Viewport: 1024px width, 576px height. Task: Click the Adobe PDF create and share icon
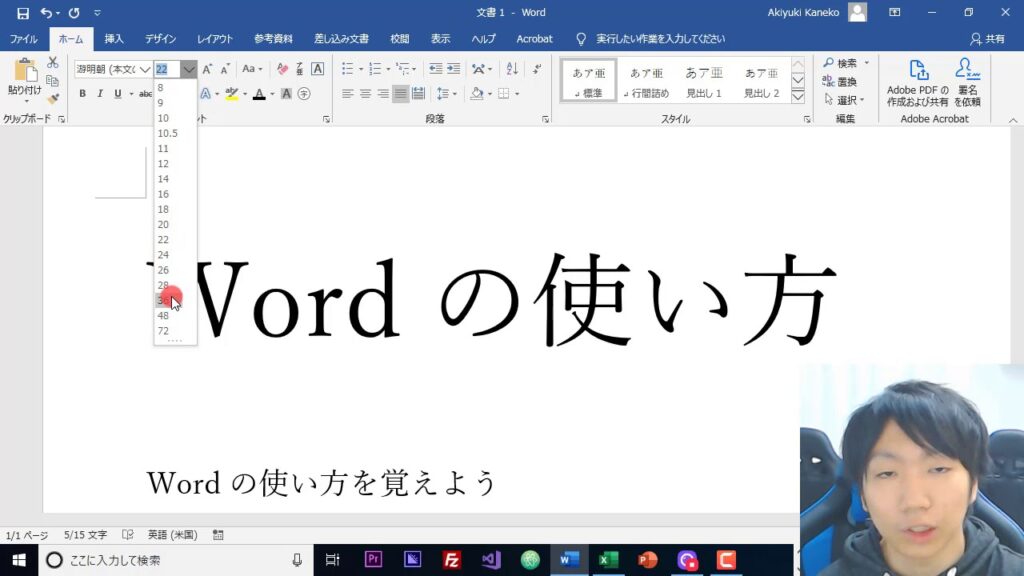(x=918, y=83)
